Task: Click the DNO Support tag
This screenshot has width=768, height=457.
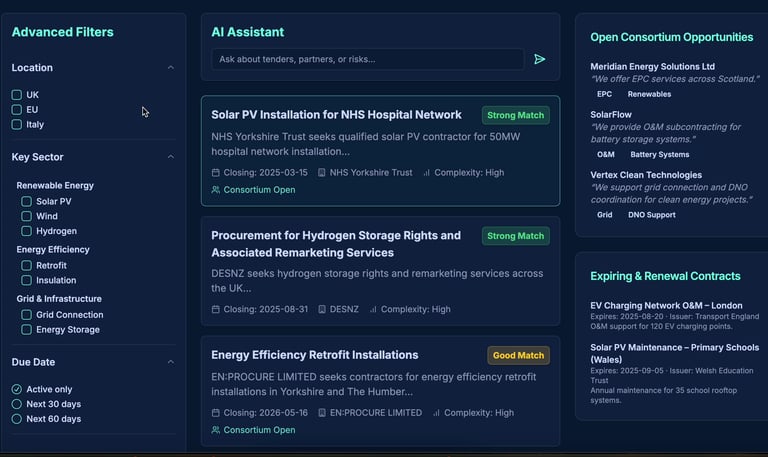Action: [x=651, y=215]
